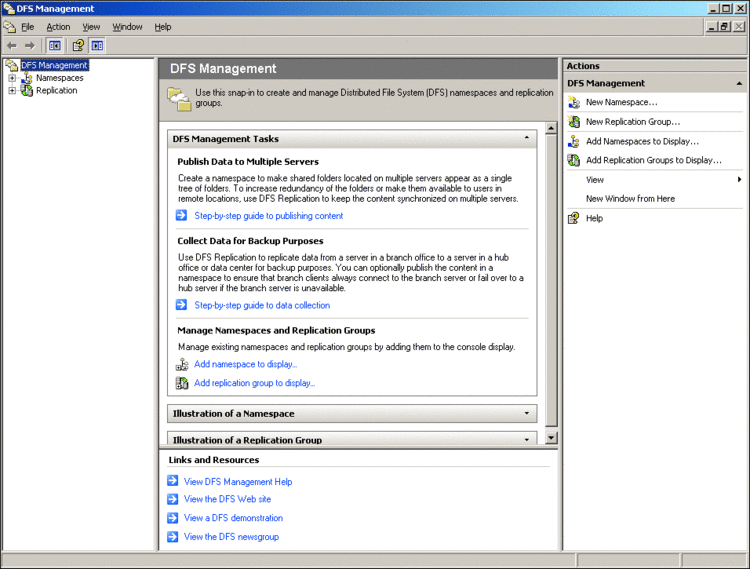Click the Forward arrow toolbar icon

[30, 46]
